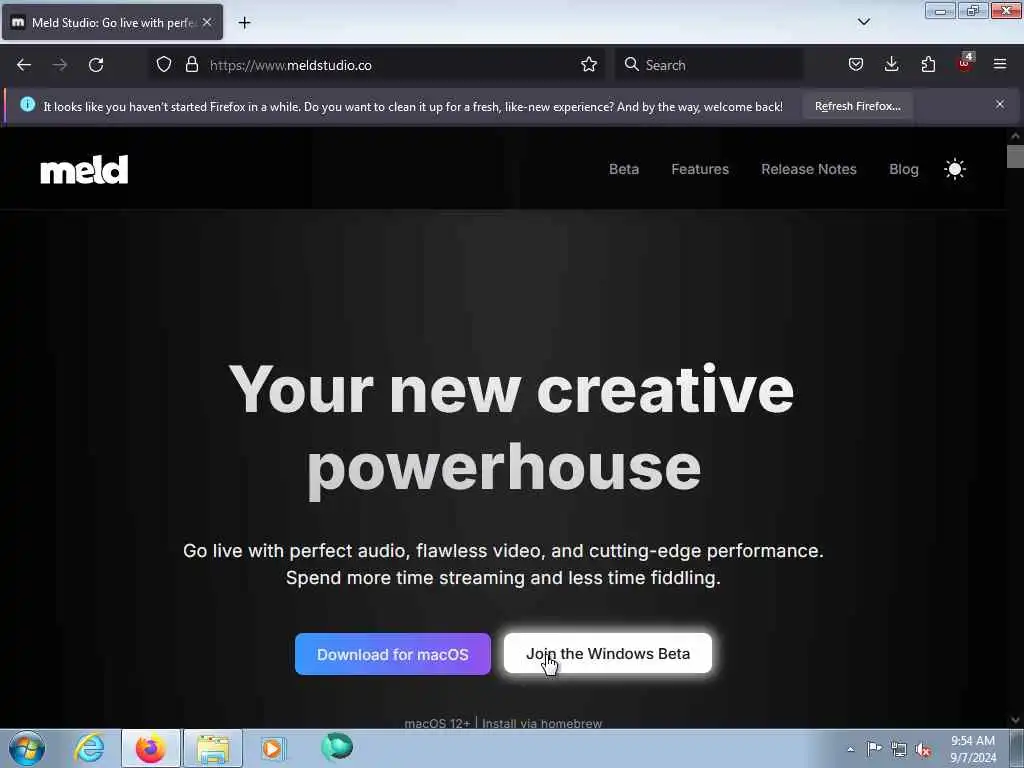
Task: Expand the list all tabs chevron
Action: 863,22
